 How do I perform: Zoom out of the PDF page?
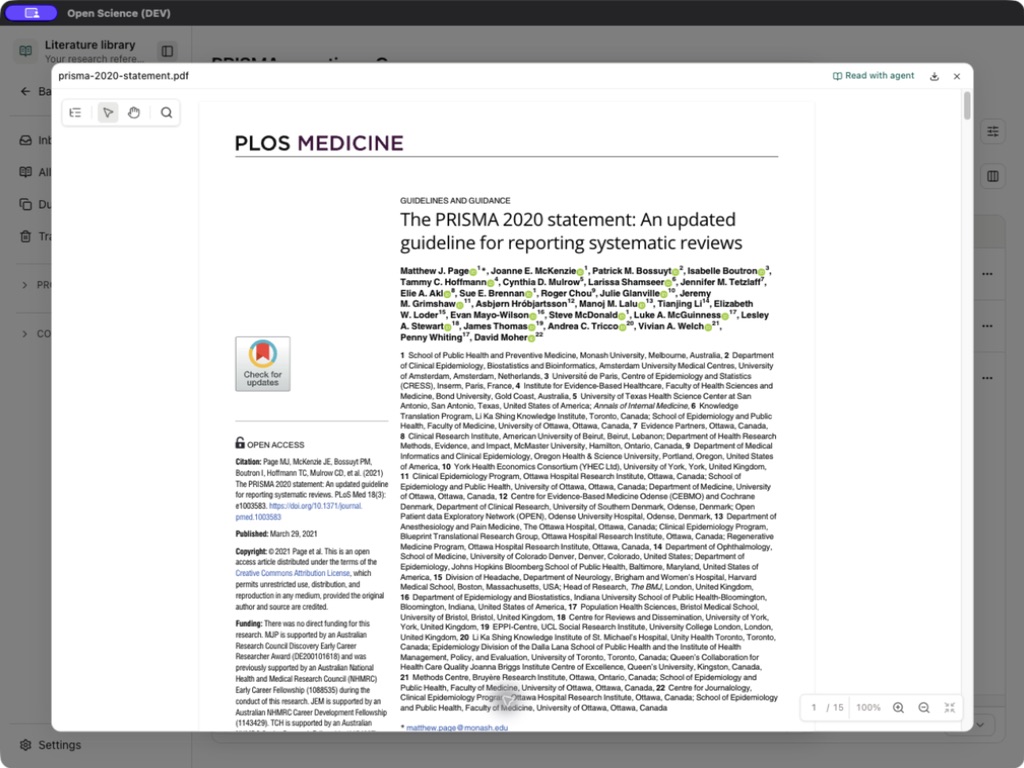(x=924, y=707)
